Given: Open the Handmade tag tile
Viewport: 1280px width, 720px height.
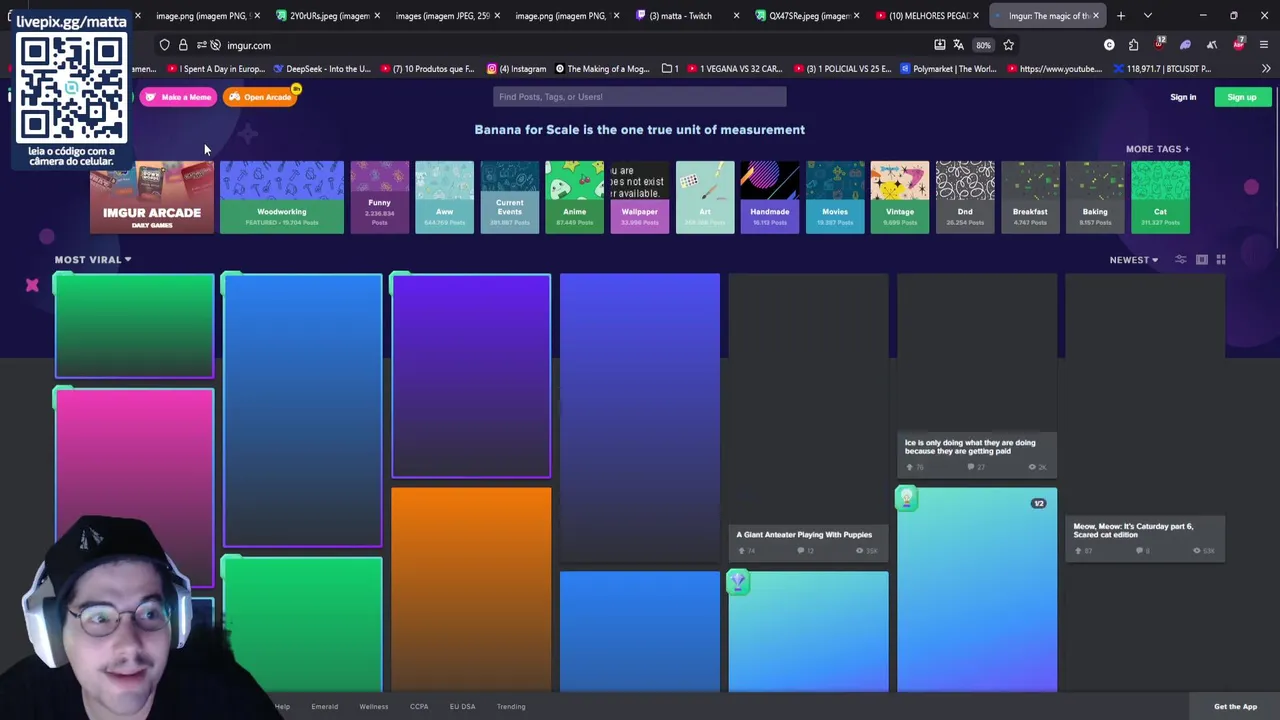Looking at the screenshot, I should tap(770, 197).
